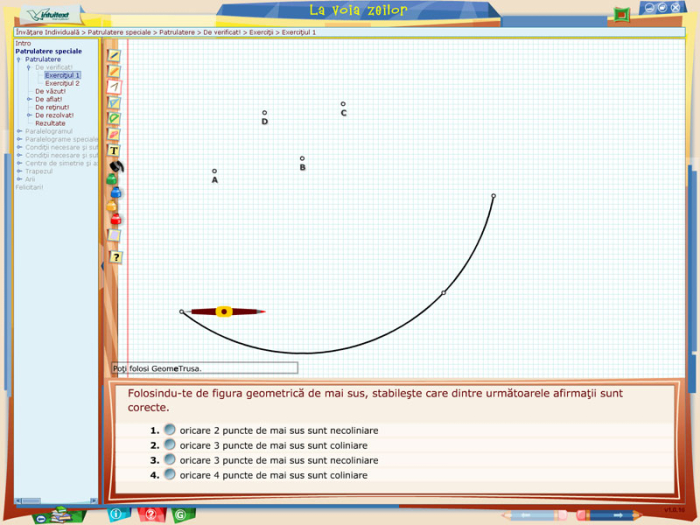The image size is (700, 525).
Task: Click the green flag icon in header
Action: click(x=621, y=15)
